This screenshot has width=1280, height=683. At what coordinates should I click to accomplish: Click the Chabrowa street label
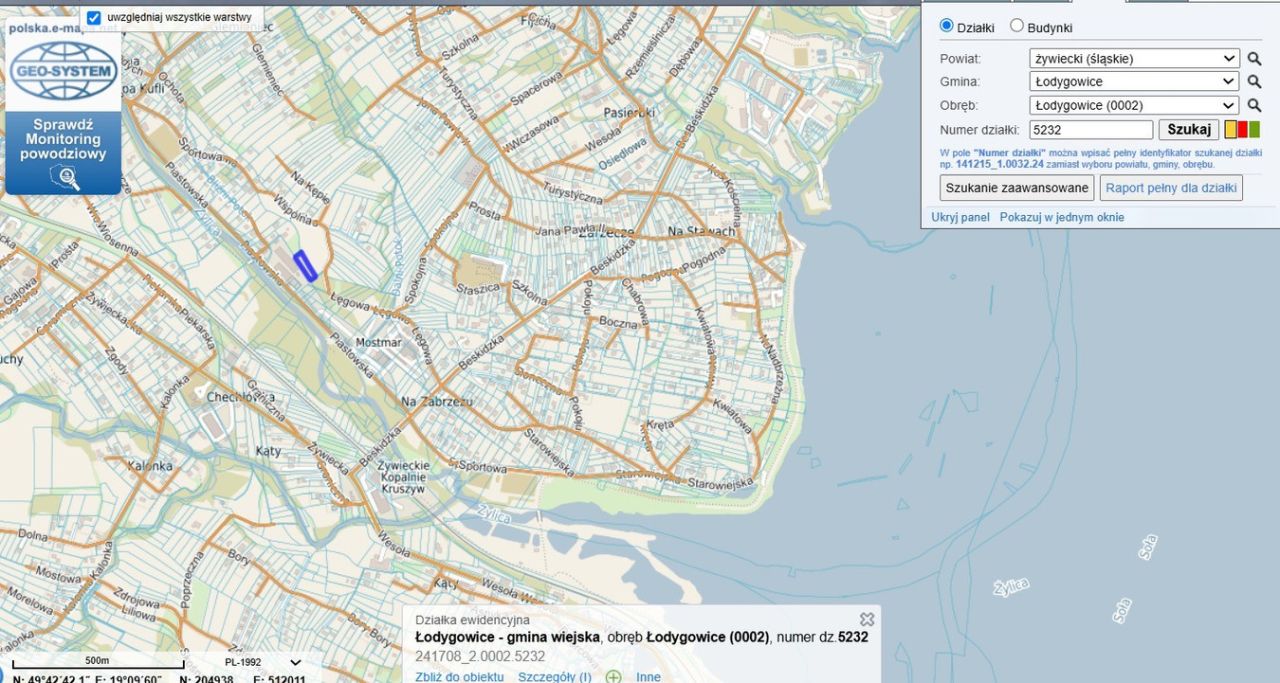point(634,301)
